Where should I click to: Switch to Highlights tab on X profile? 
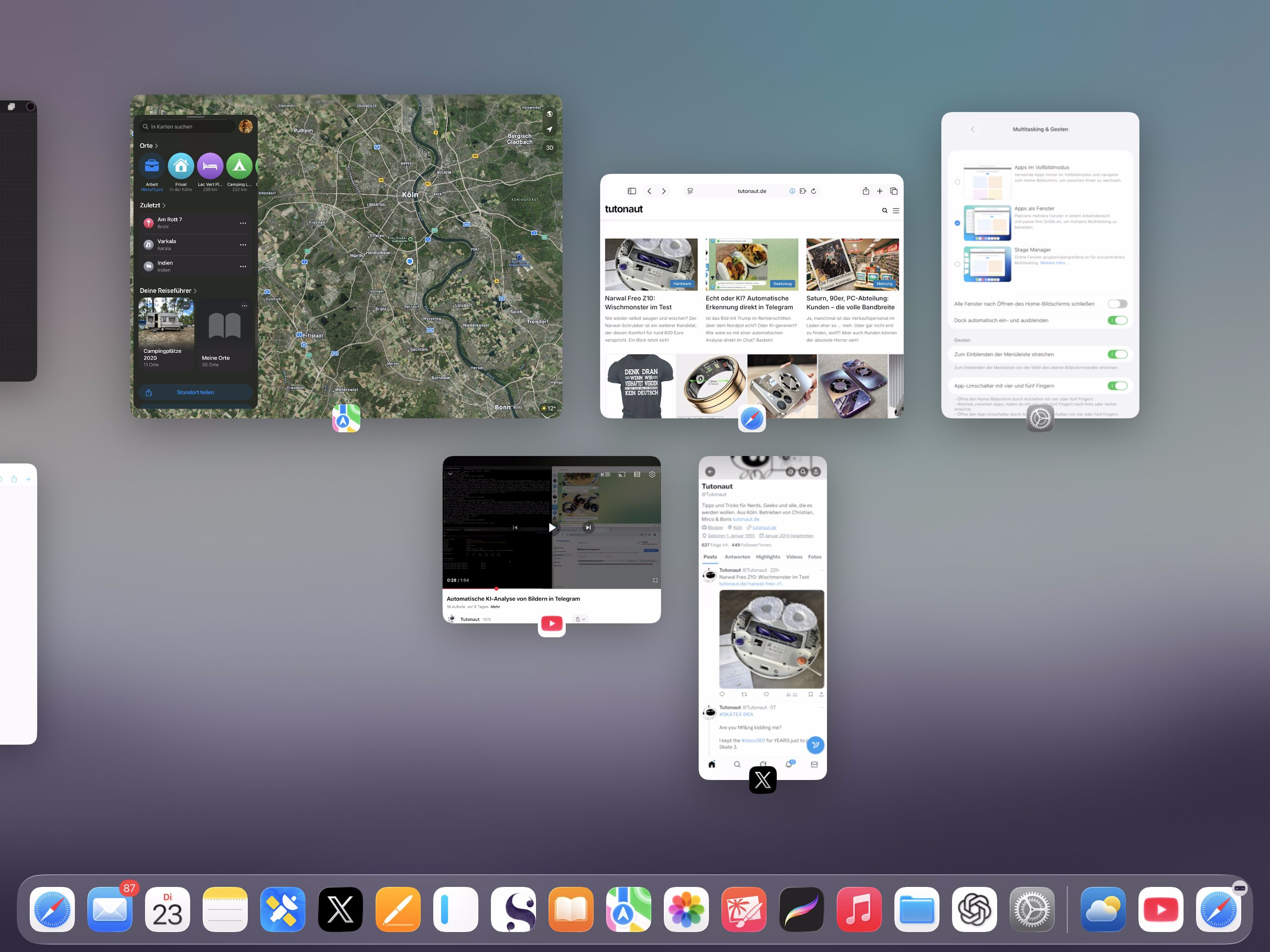coord(767,557)
